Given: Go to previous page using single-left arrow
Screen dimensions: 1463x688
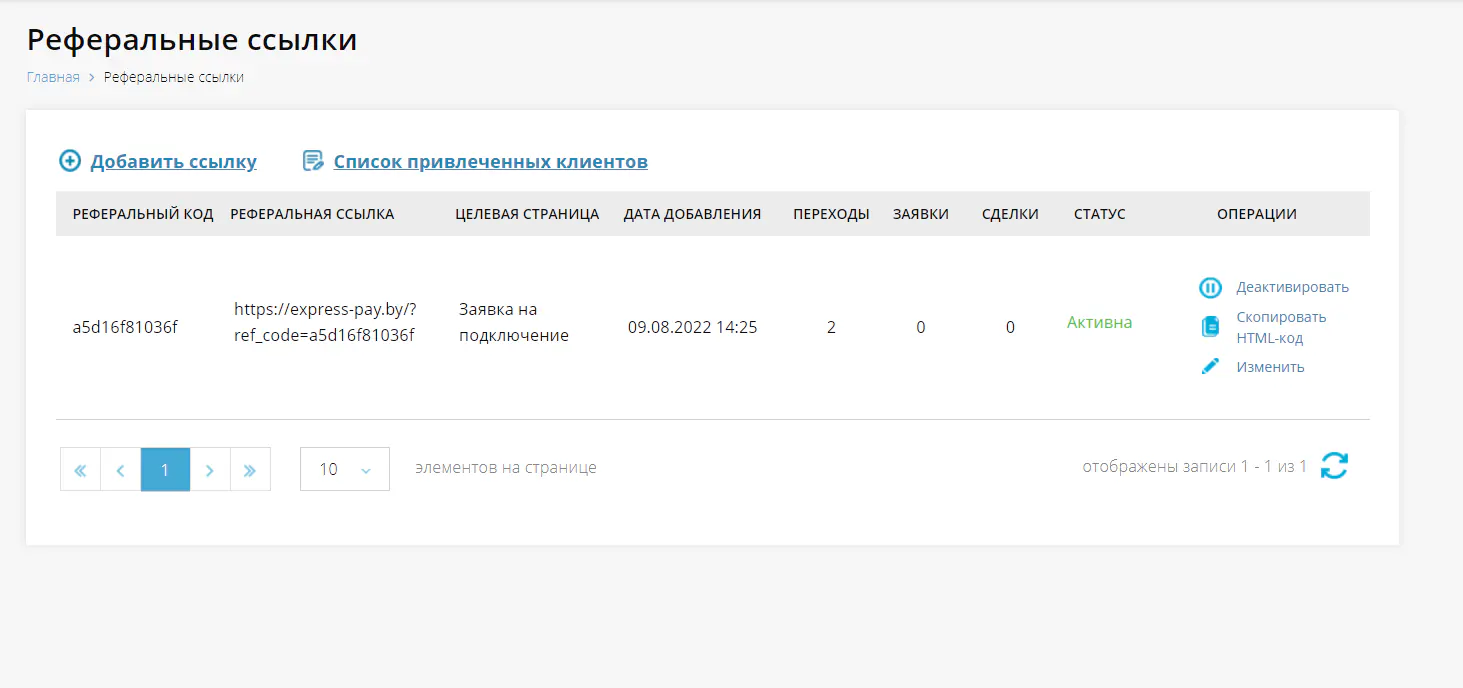Looking at the screenshot, I should [120, 469].
